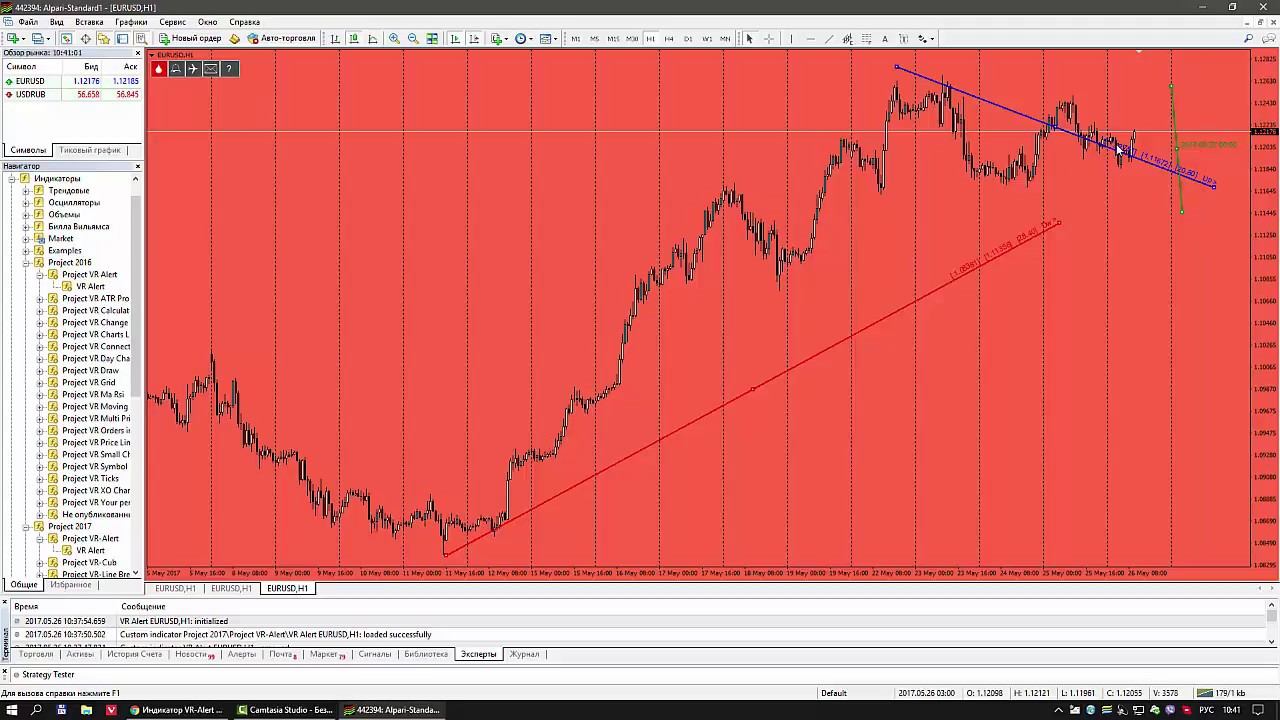Viewport: 1280px width, 720px height.
Task: Select the crosshair tool
Action: [769, 39]
